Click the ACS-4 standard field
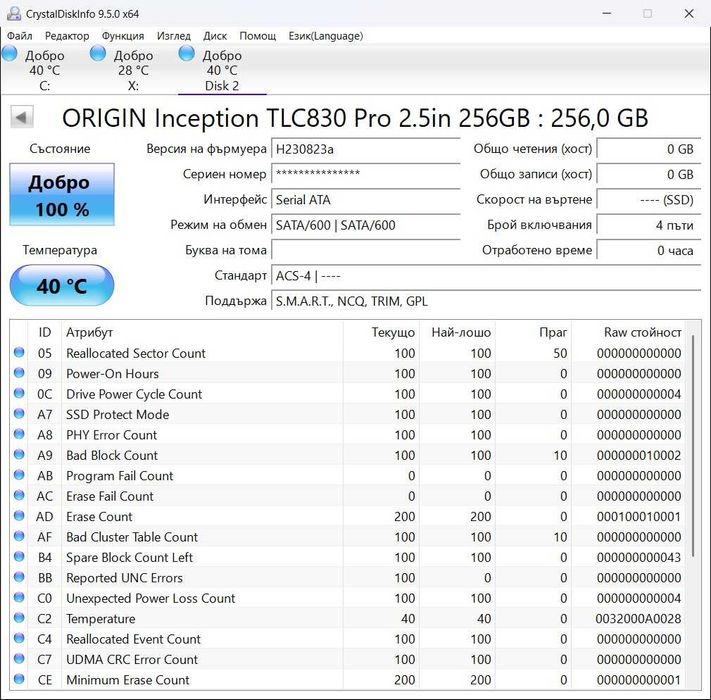 click(486, 276)
